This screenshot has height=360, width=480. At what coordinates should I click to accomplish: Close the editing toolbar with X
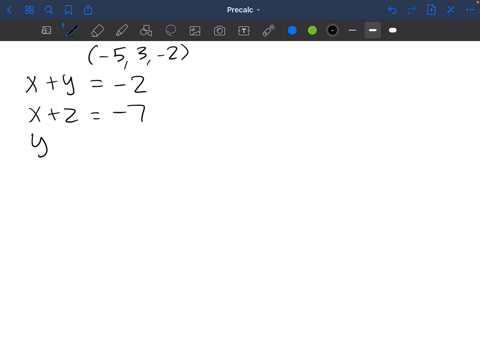(x=451, y=10)
